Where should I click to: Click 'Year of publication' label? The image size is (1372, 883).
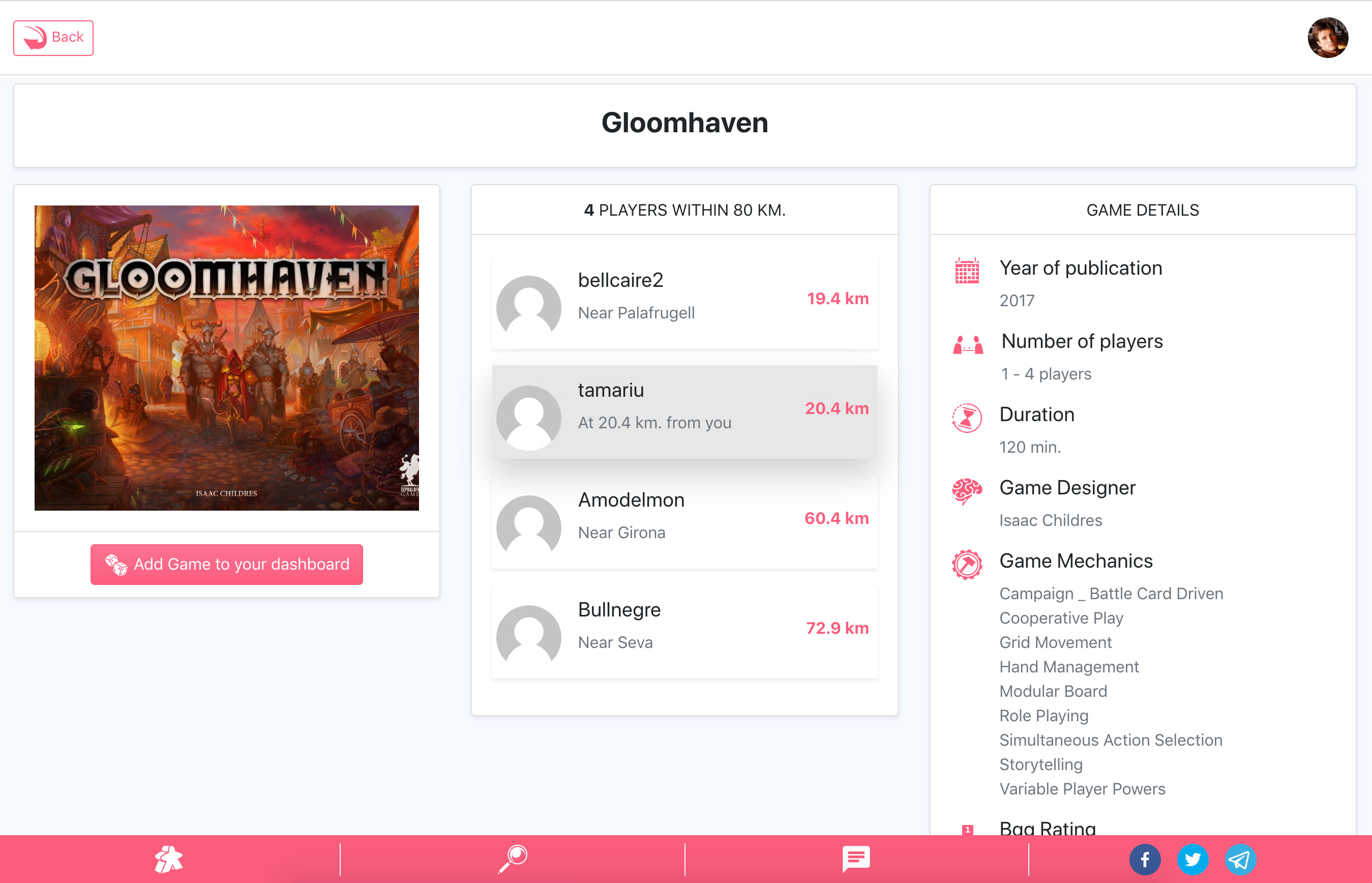coord(1080,269)
